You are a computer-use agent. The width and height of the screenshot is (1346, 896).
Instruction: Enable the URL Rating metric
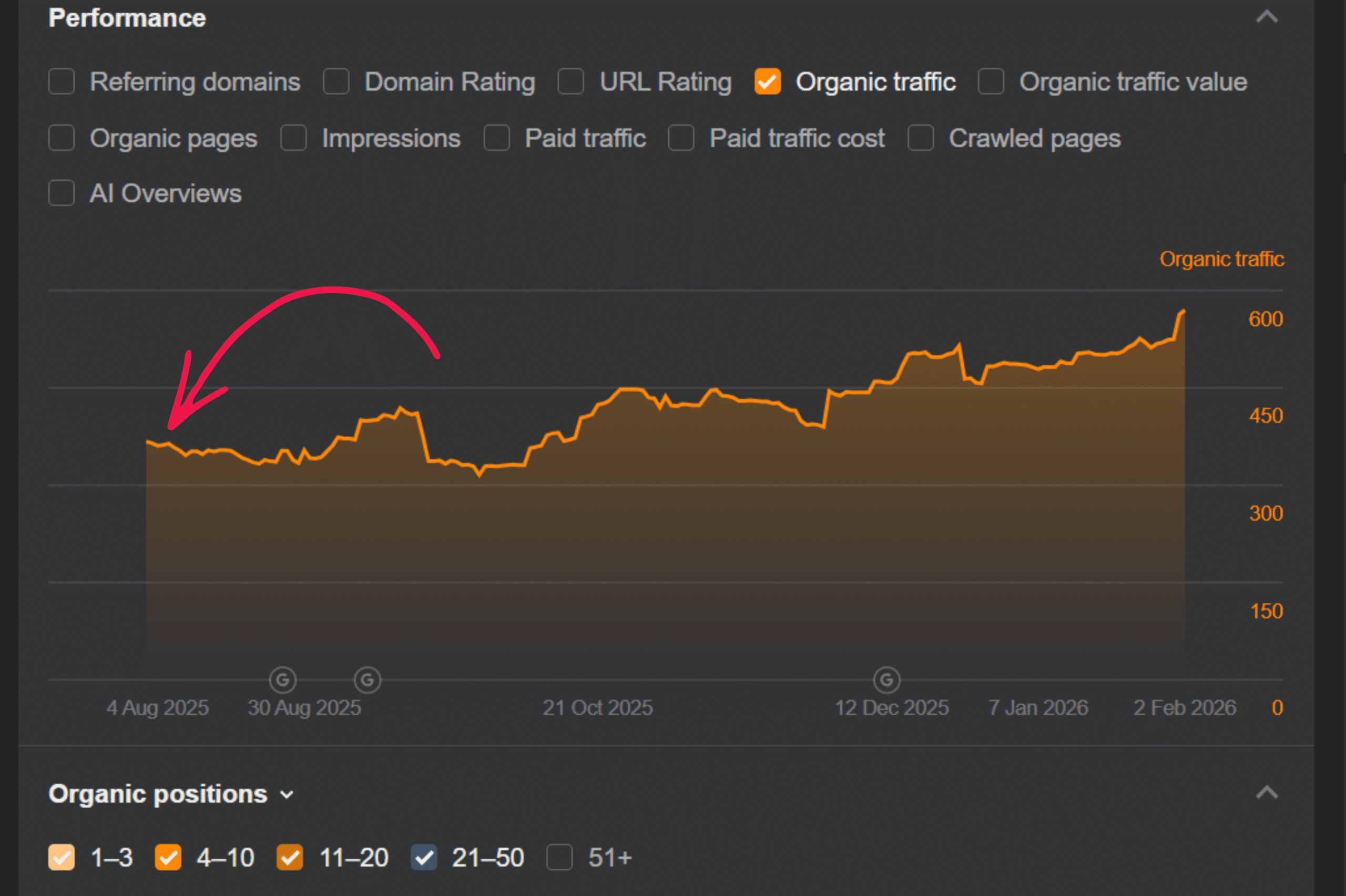(570, 81)
